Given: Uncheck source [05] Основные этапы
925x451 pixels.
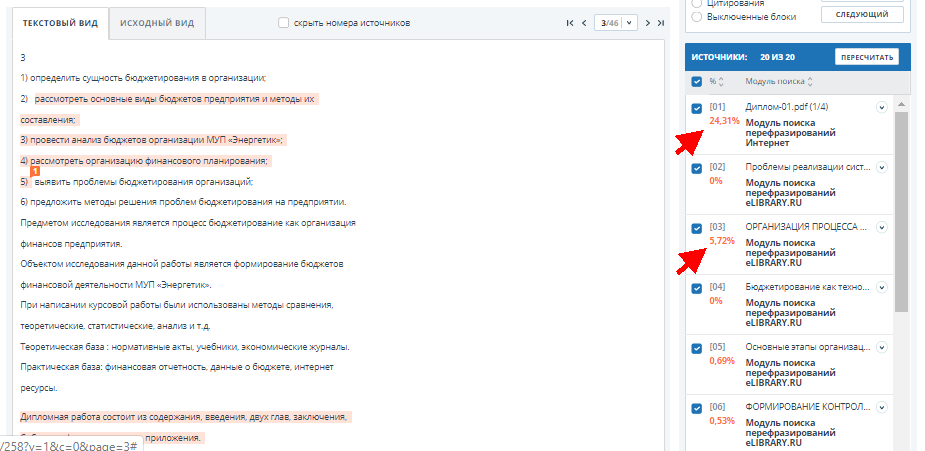Looking at the screenshot, I should 697,348.
